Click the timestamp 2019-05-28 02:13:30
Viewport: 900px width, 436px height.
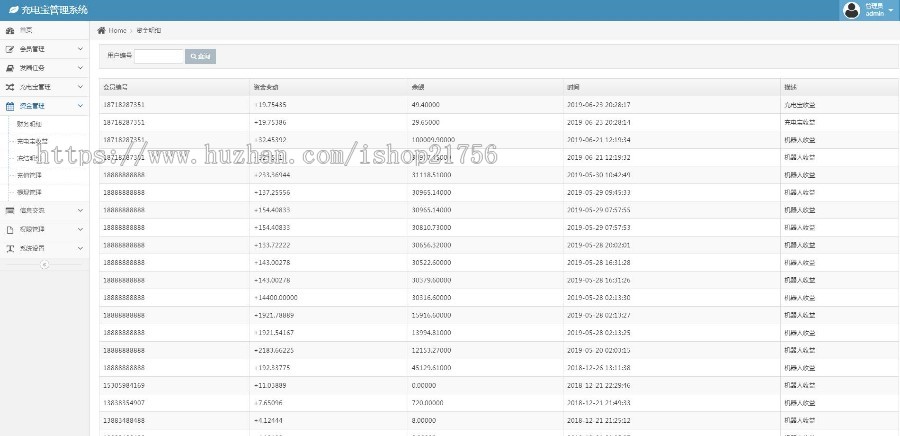click(x=599, y=298)
